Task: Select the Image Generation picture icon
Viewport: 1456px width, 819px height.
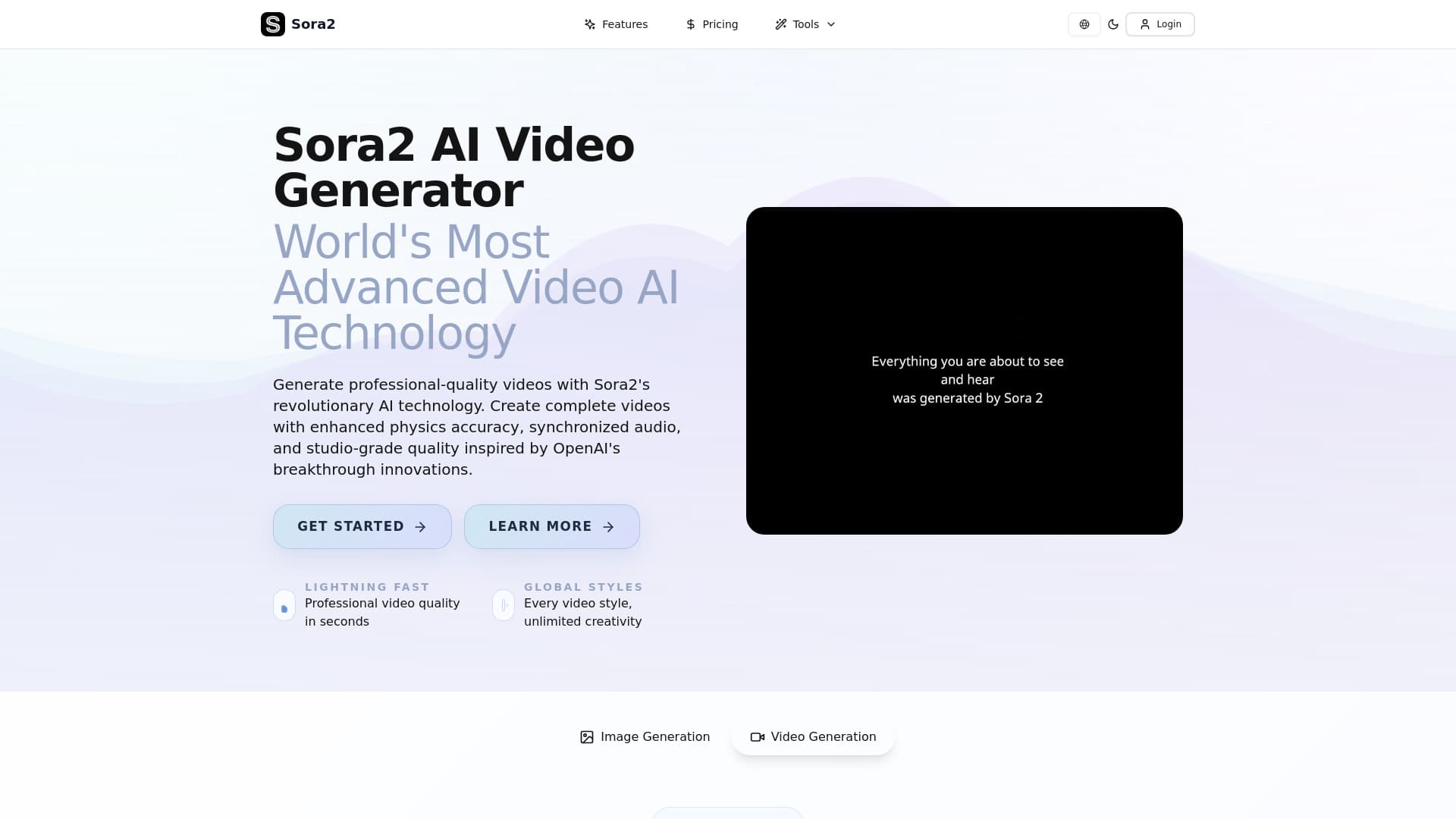Action: point(586,736)
